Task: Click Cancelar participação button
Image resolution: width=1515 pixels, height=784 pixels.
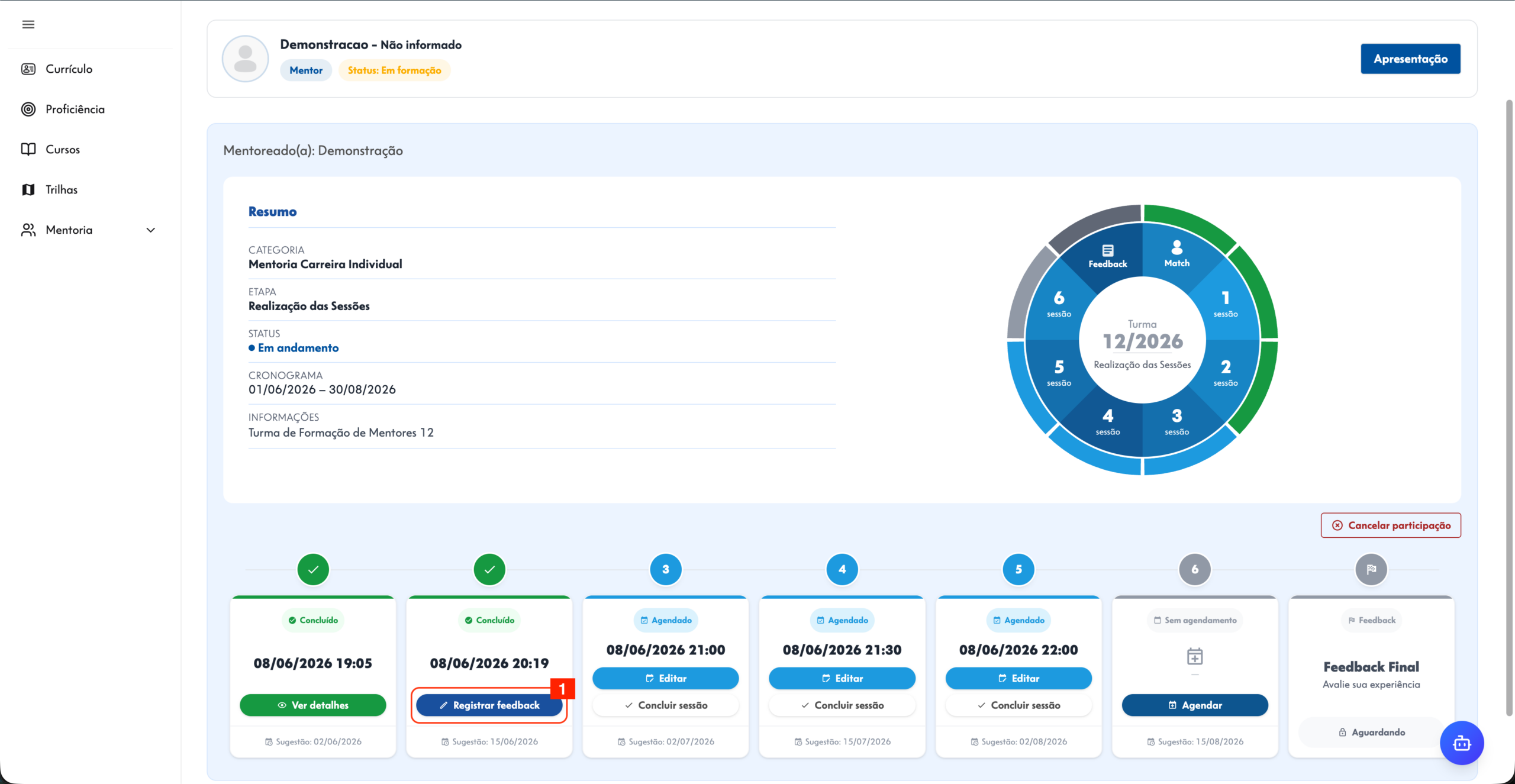Action: coord(1391,525)
